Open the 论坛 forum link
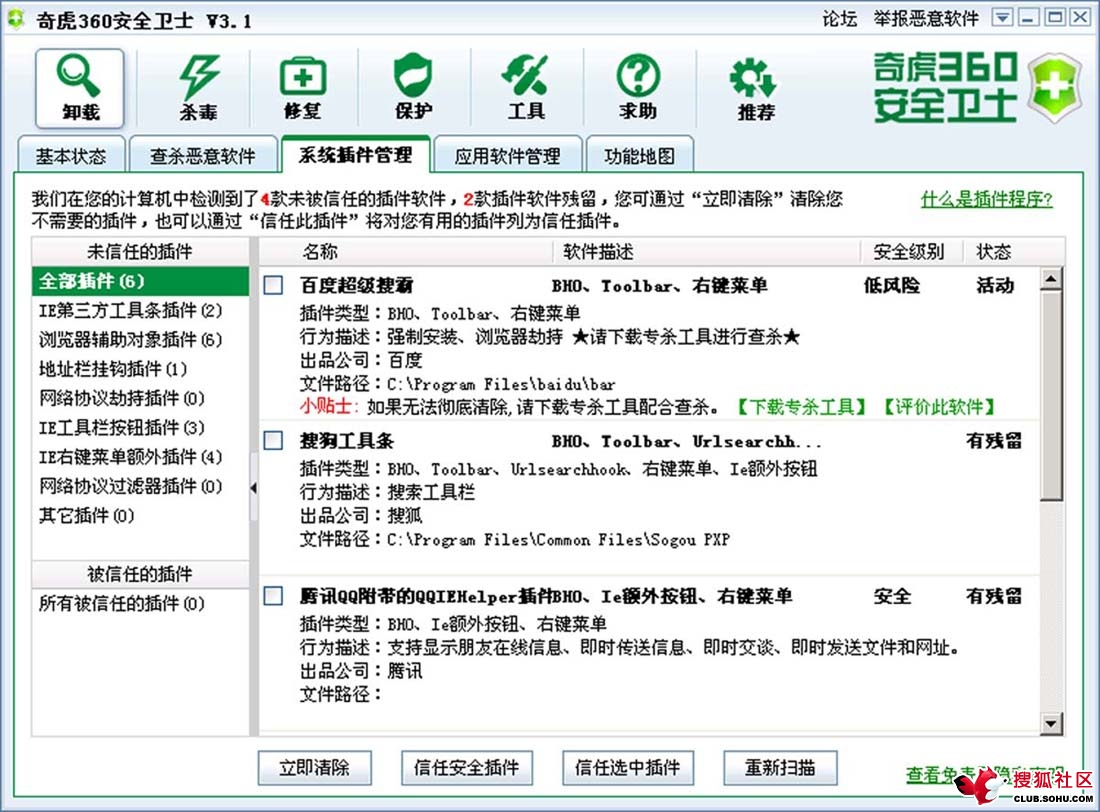The width and height of the screenshot is (1100, 812). click(840, 19)
